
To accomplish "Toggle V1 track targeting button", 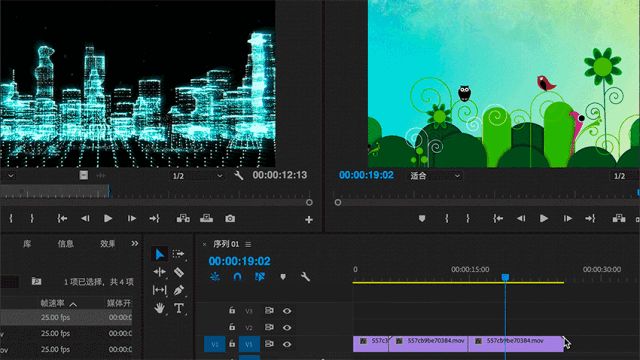I will click(249, 344).
